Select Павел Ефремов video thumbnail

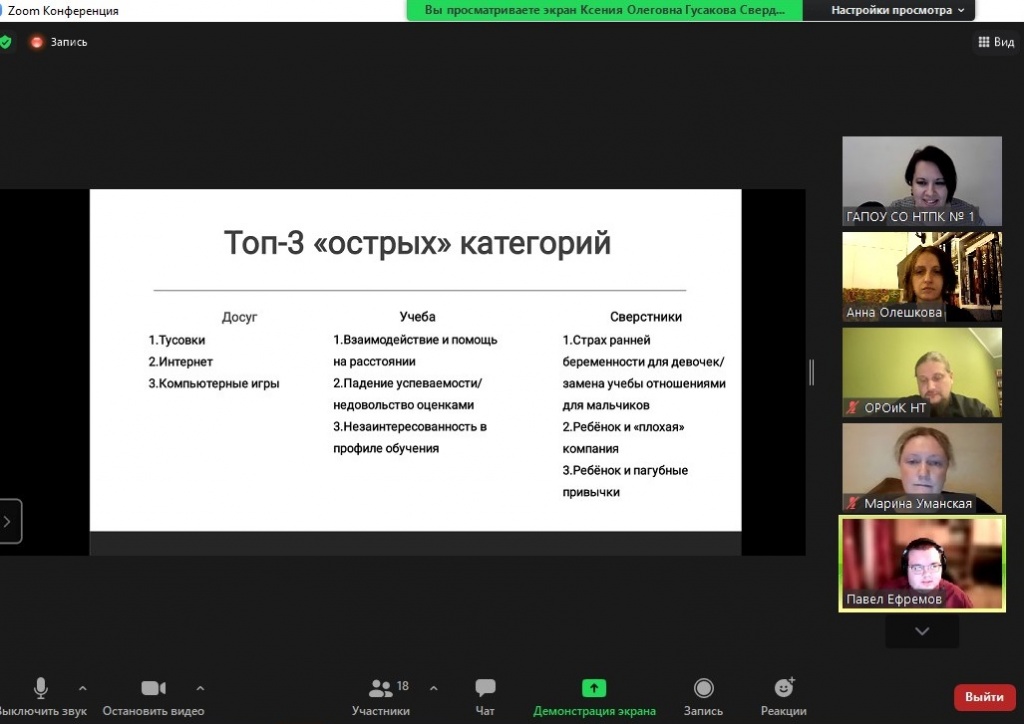tap(921, 563)
